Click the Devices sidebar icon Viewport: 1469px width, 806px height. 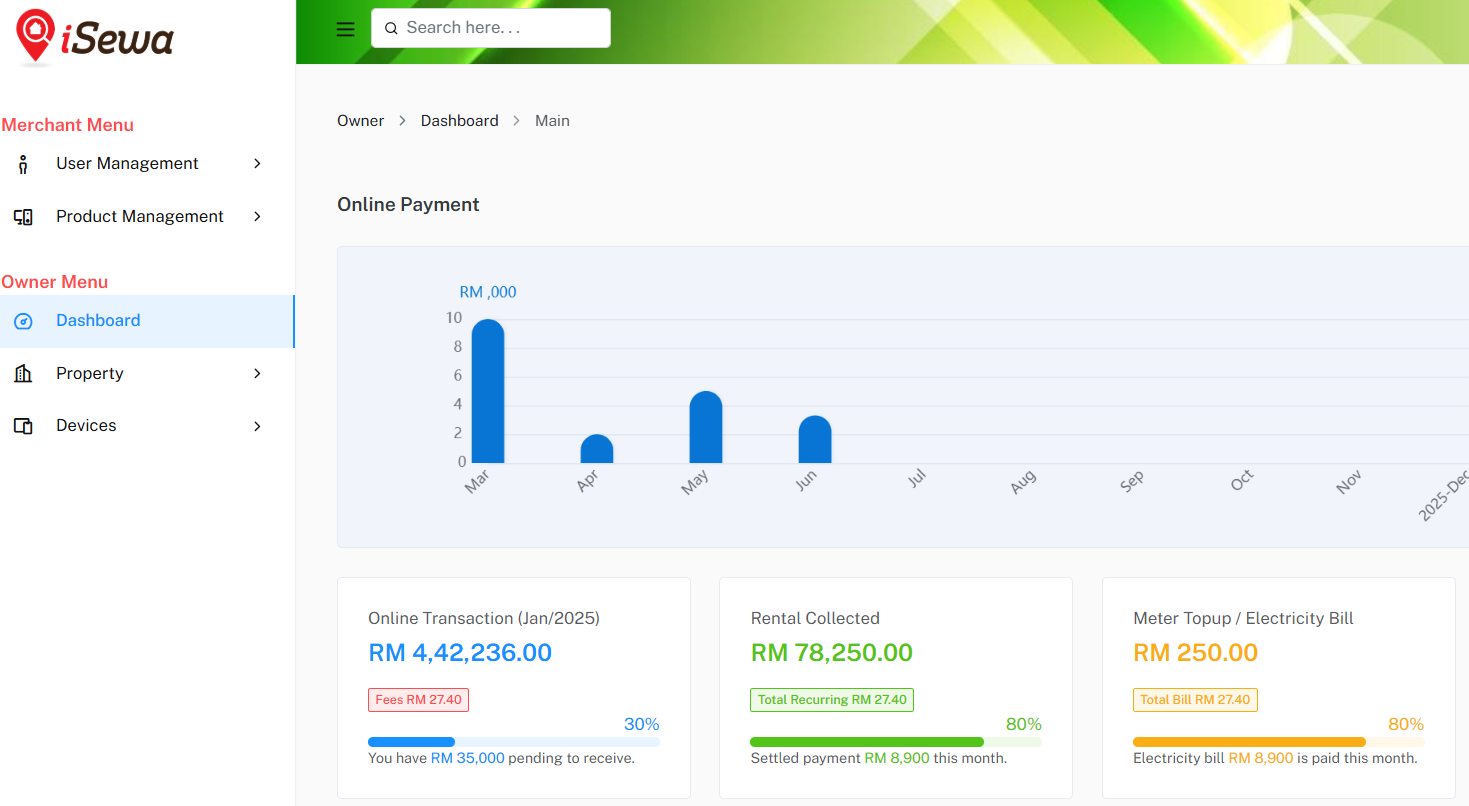23,426
